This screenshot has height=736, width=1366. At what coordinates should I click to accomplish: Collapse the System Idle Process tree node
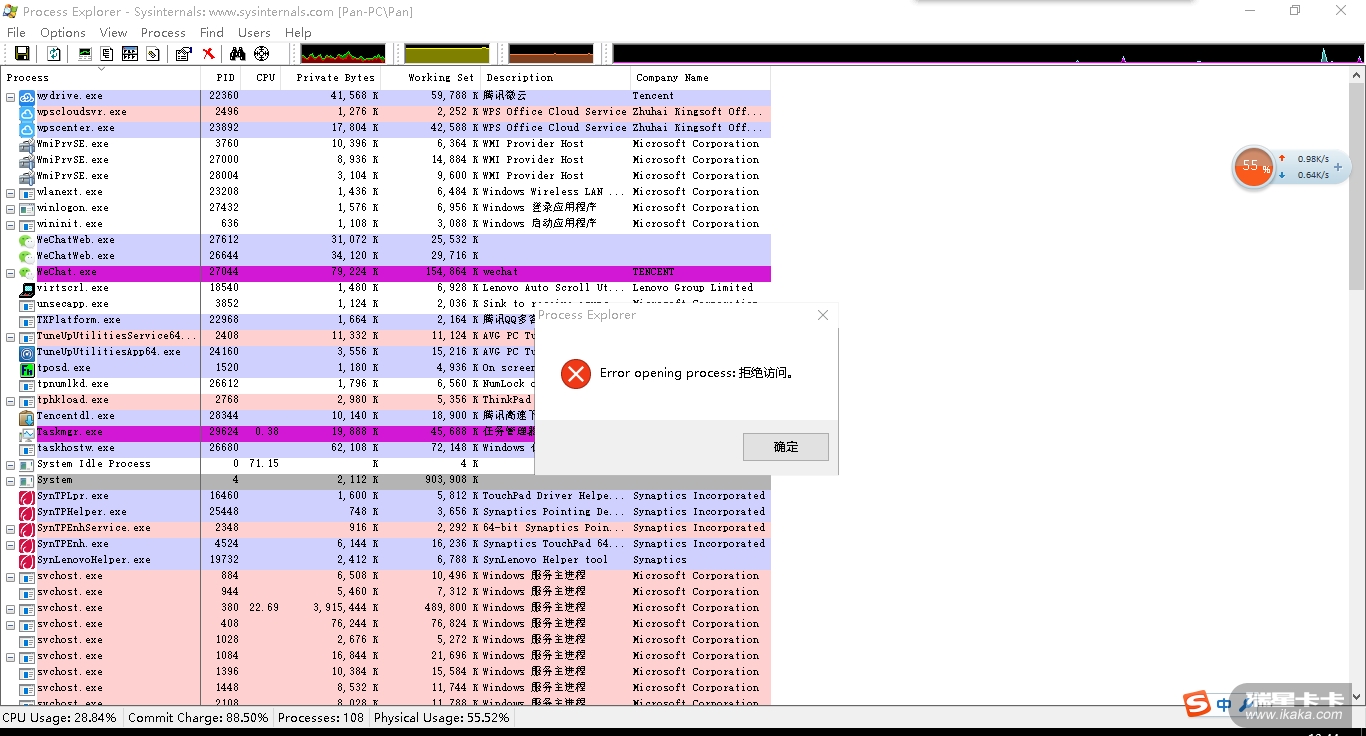point(11,464)
